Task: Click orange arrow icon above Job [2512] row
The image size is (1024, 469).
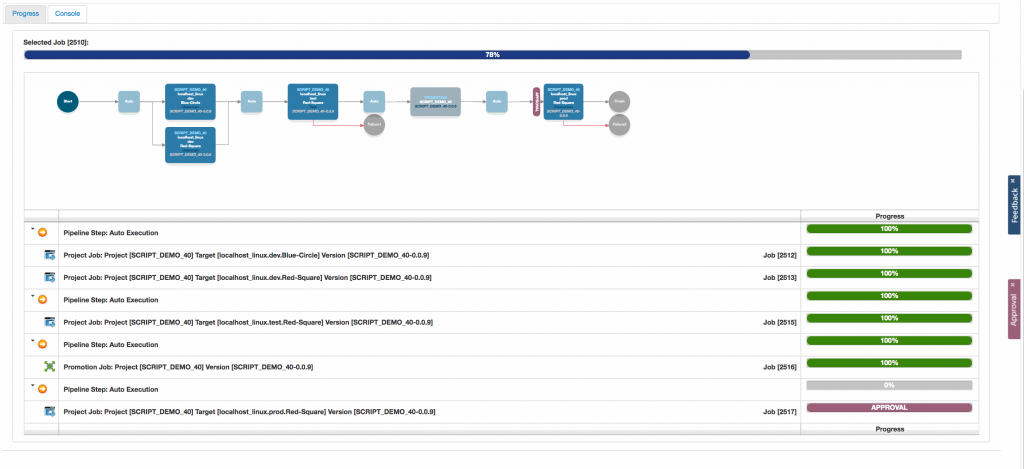Action: tap(42, 232)
